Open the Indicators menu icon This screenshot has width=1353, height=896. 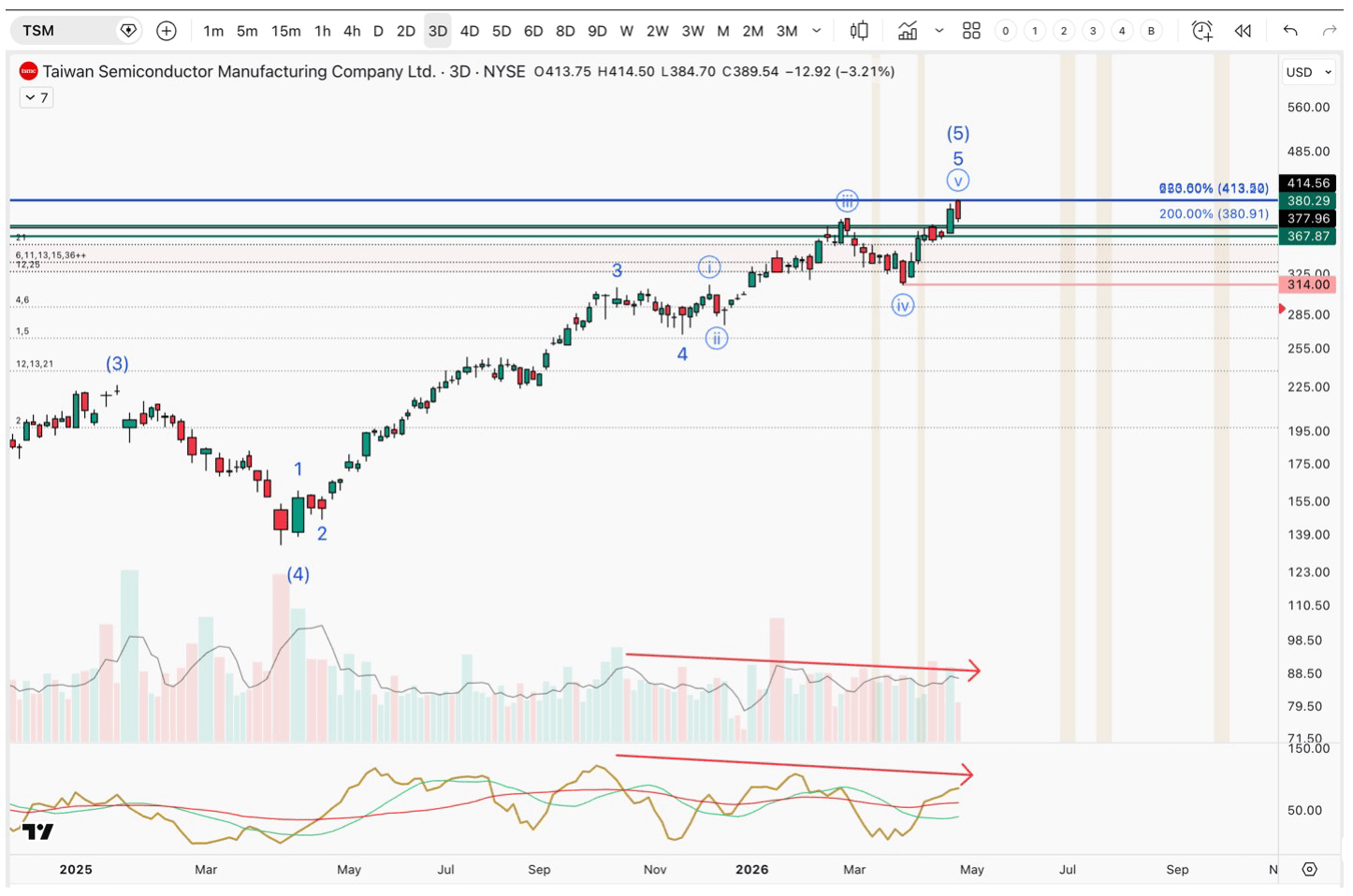[908, 31]
